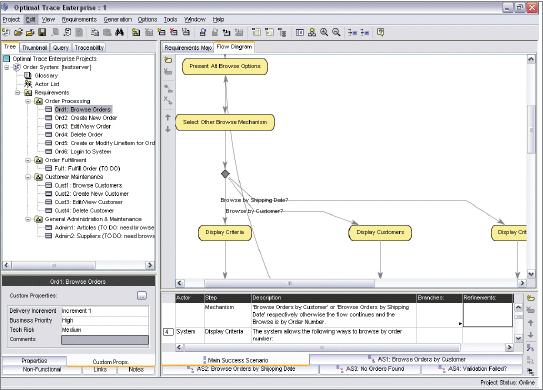Switch to the Thumbnail tab
543x390 pixels.
[x=35, y=48]
